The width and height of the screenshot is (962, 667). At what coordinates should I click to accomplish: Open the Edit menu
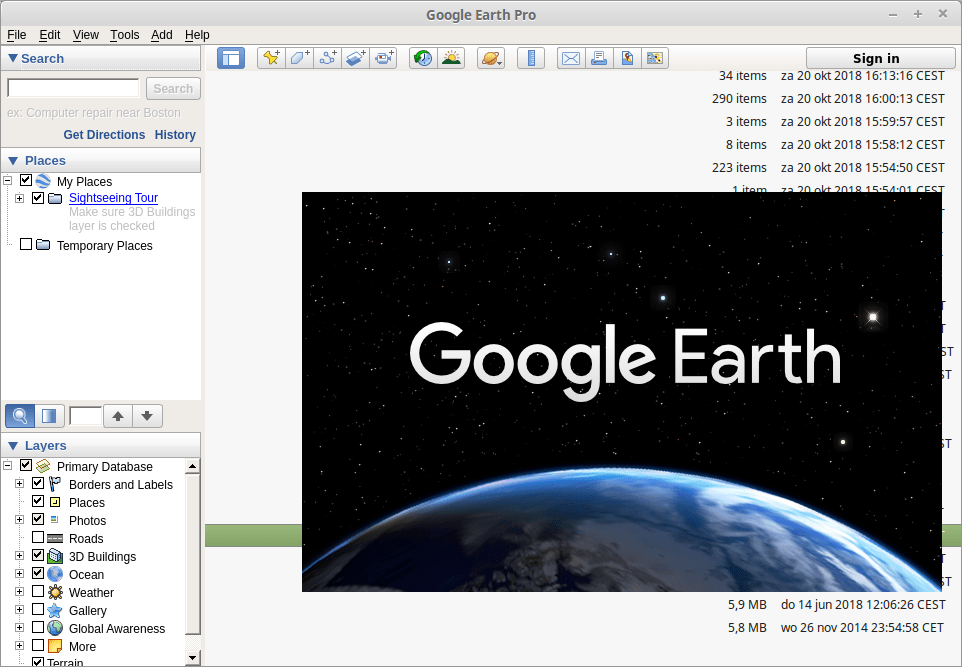tap(50, 35)
